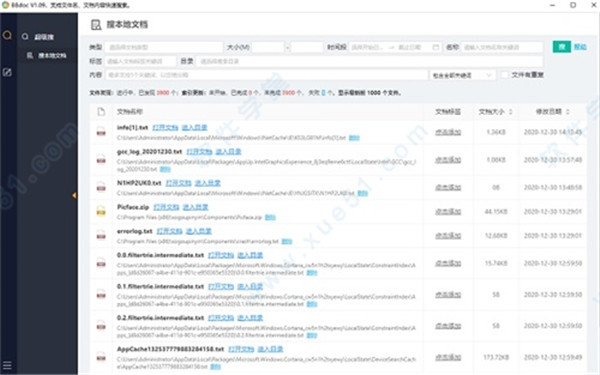600x375 pixels.
Task: Open the search section in the left rail
Action: [7, 35]
